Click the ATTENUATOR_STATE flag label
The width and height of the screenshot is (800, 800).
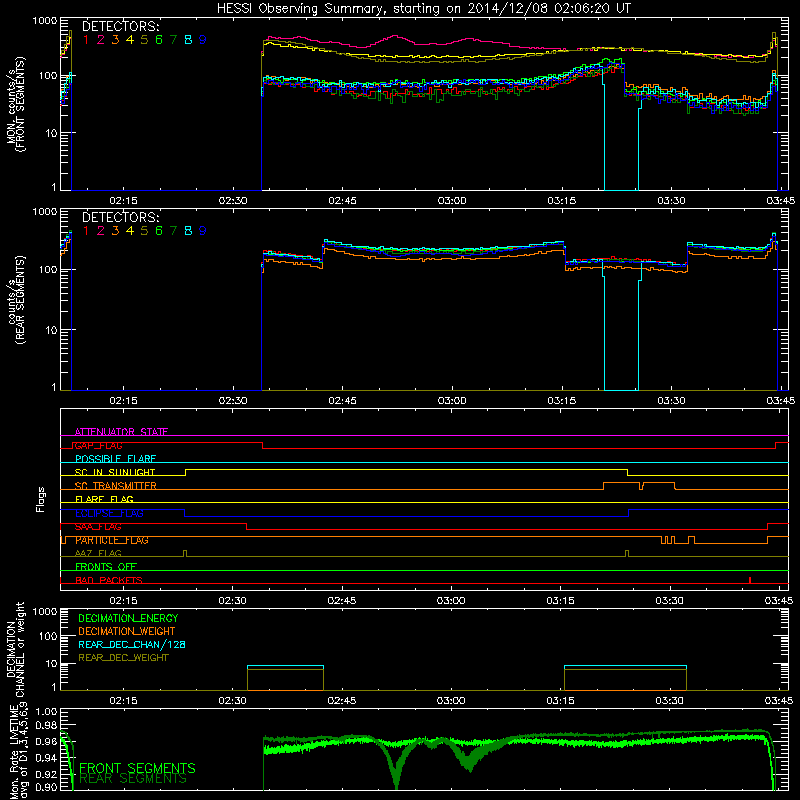point(121,432)
